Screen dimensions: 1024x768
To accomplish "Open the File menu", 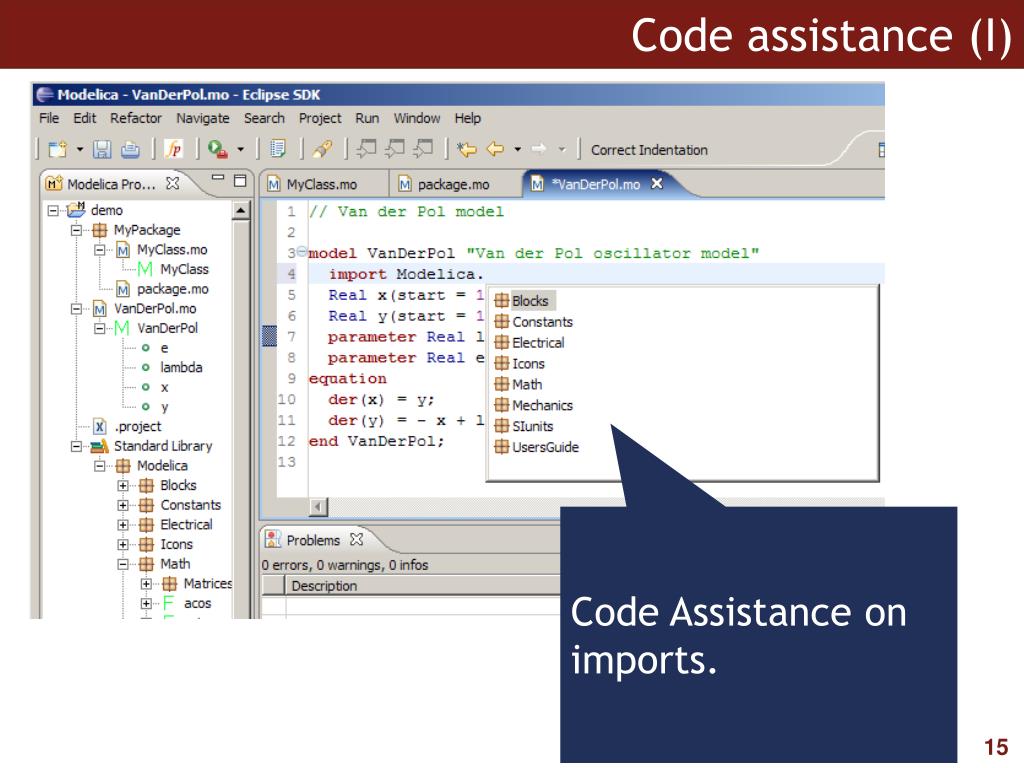I will click(x=49, y=118).
